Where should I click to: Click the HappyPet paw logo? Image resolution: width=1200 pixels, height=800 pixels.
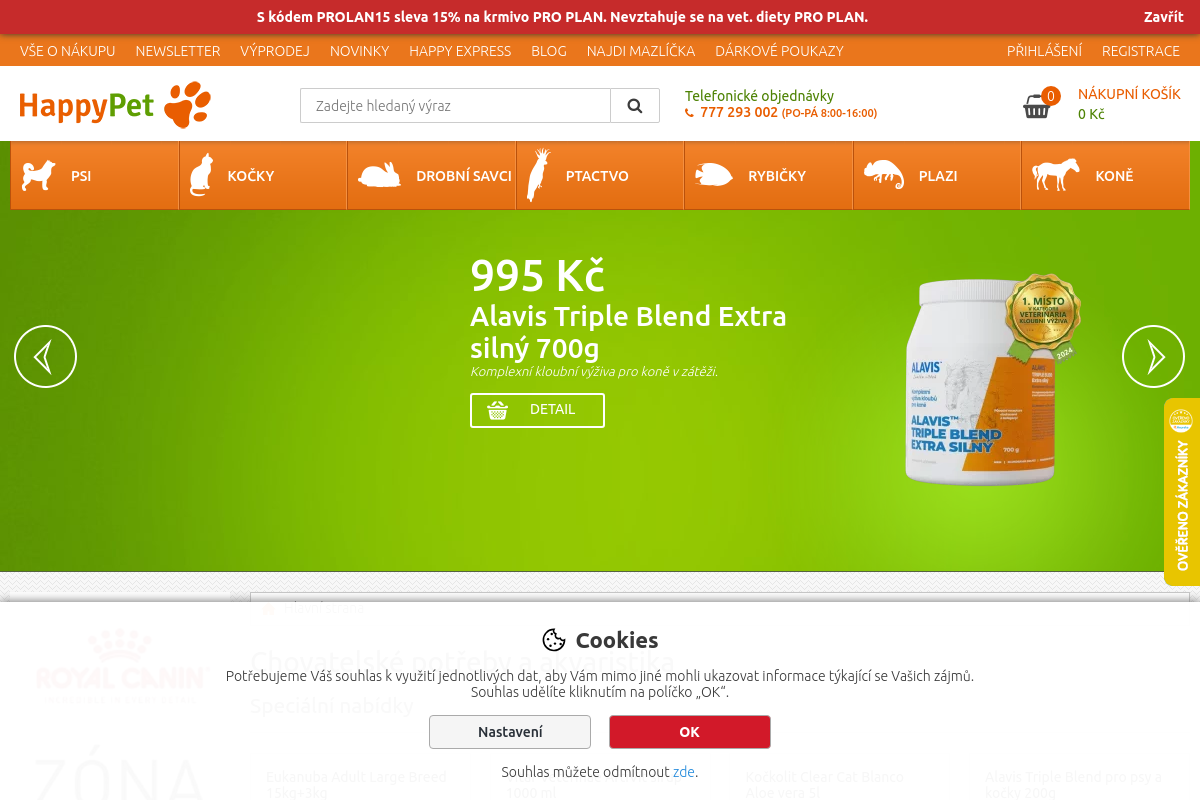[115, 105]
